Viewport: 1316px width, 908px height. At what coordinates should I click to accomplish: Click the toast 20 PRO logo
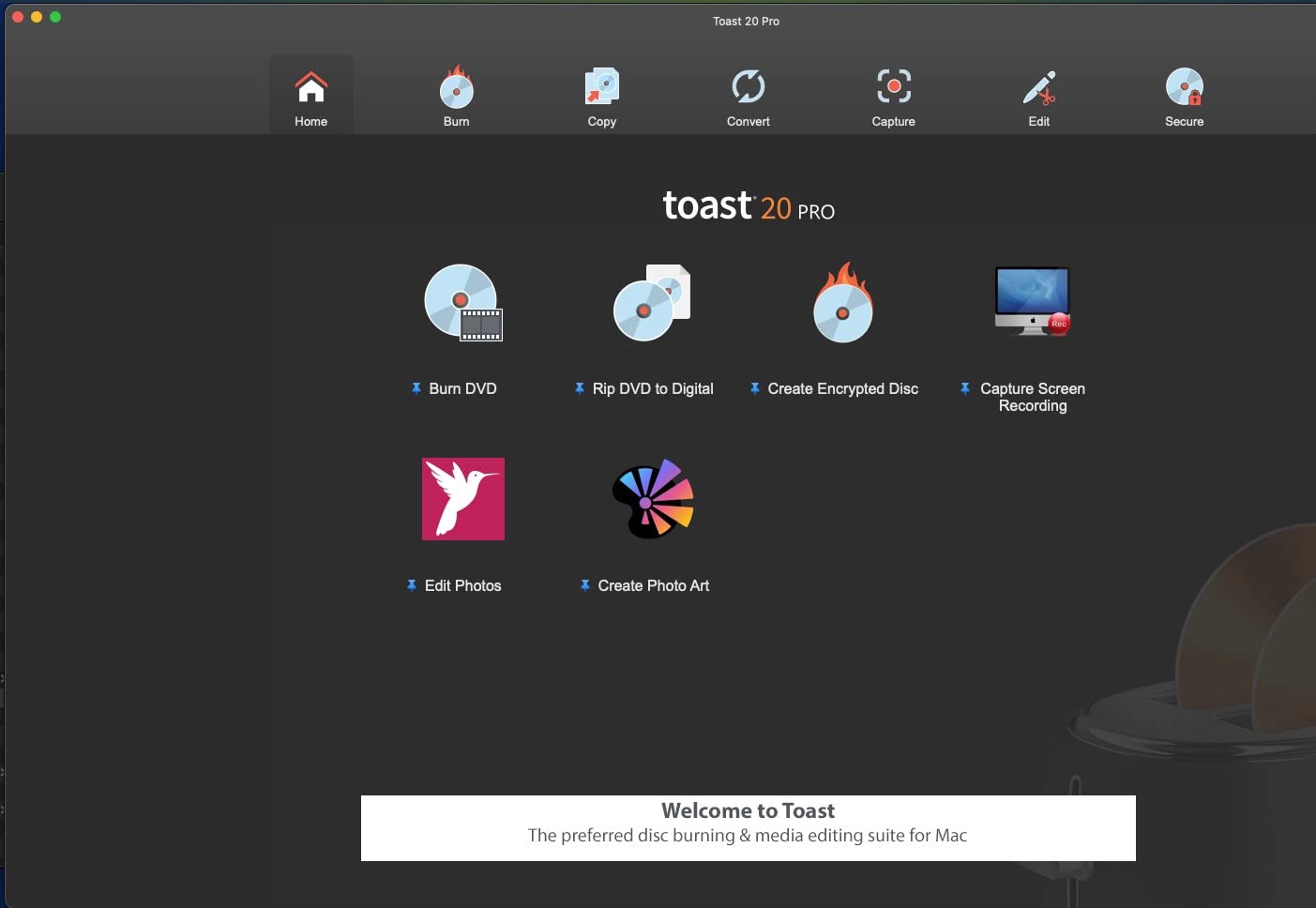pyautogui.click(x=749, y=205)
